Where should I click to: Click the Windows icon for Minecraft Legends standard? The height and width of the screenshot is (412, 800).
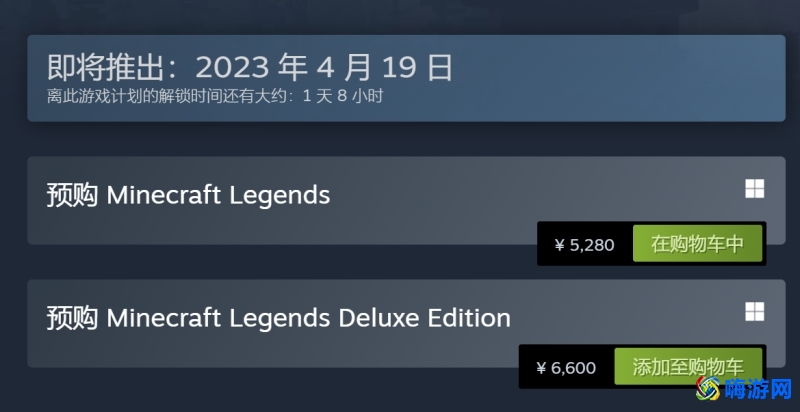(x=755, y=189)
